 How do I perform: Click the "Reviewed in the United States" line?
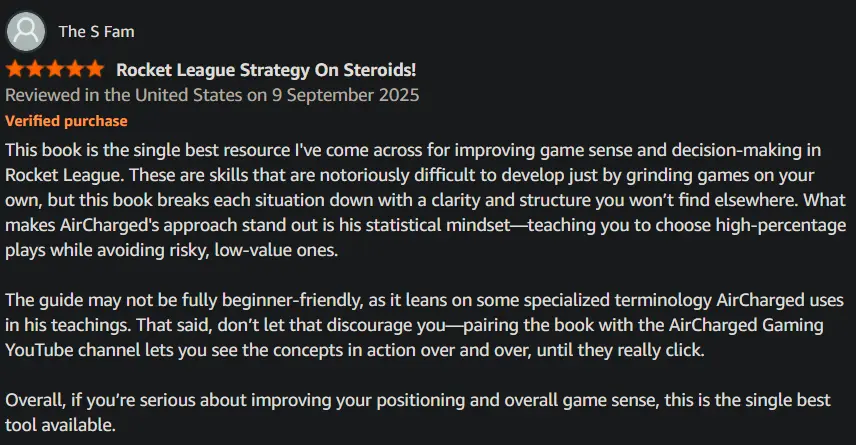click(x=212, y=96)
